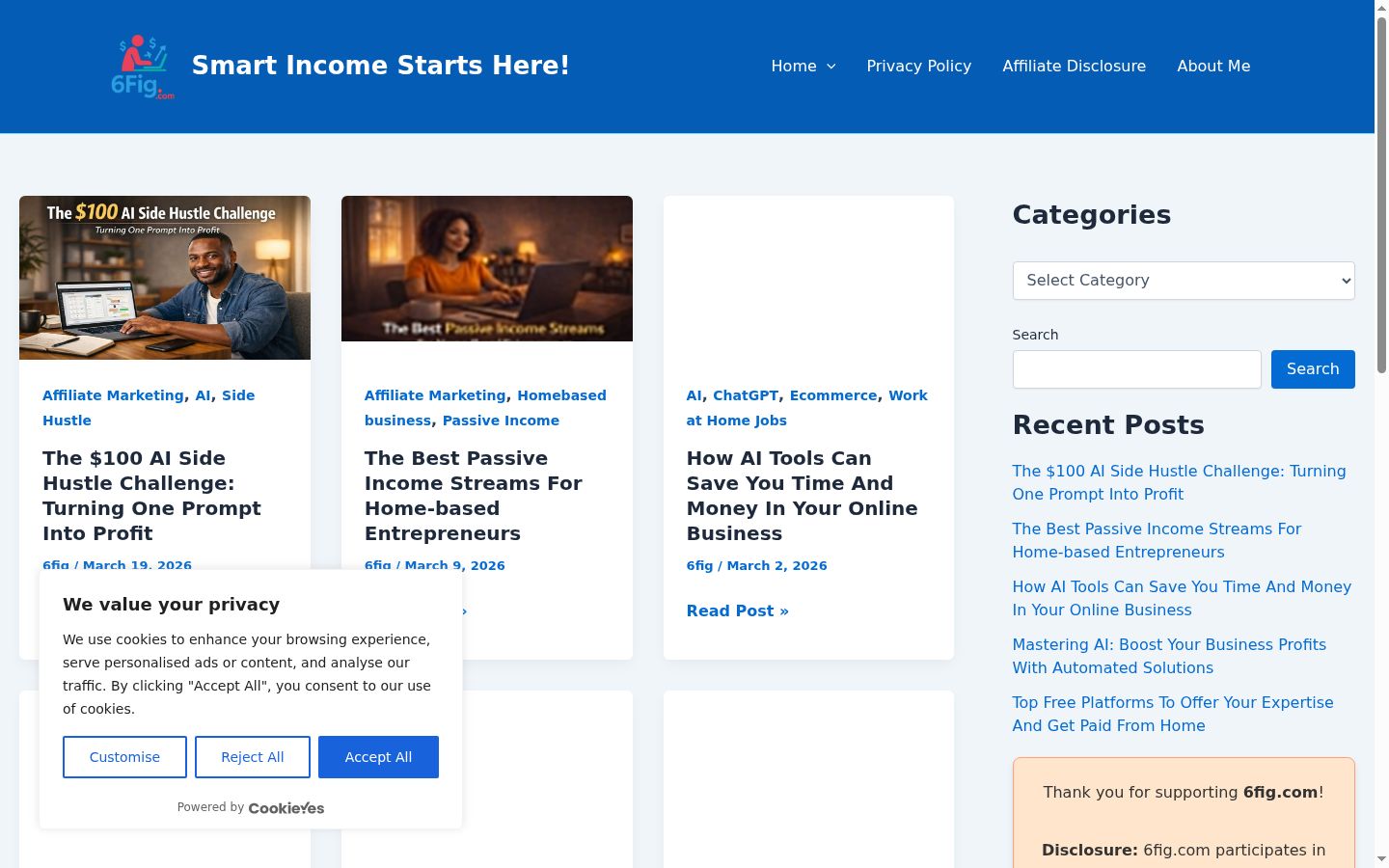The image size is (1389, 868).
Task: Click the Home menu item
Action: click(793, 66)
